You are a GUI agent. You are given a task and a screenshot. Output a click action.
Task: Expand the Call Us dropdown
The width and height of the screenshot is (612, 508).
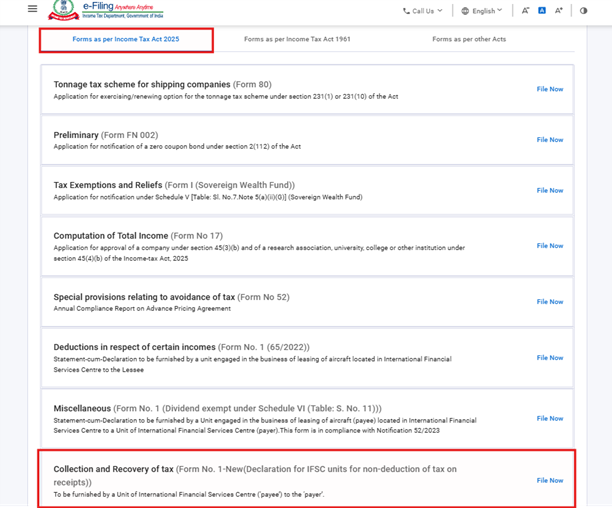[x=422, y=11]
